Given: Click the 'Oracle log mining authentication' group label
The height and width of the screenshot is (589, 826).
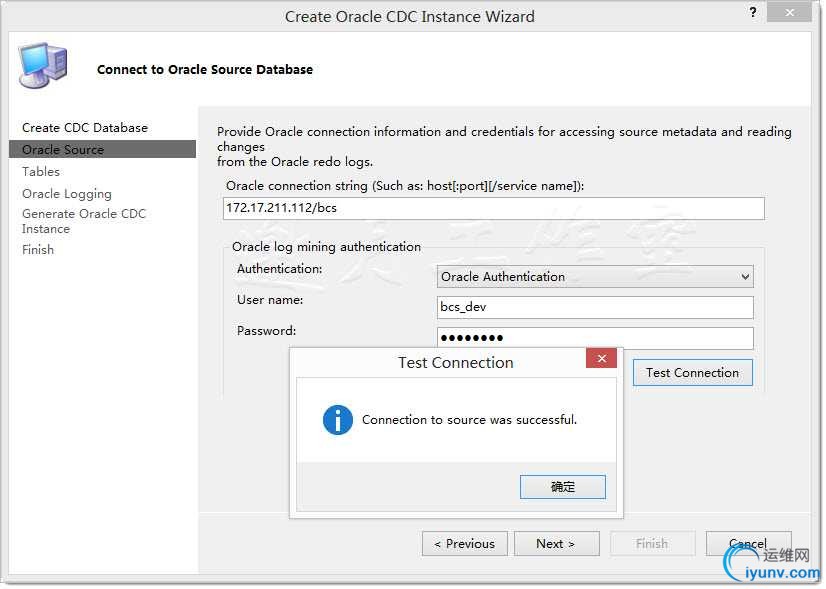Looking at the screenshot, I should pos(327,247).
